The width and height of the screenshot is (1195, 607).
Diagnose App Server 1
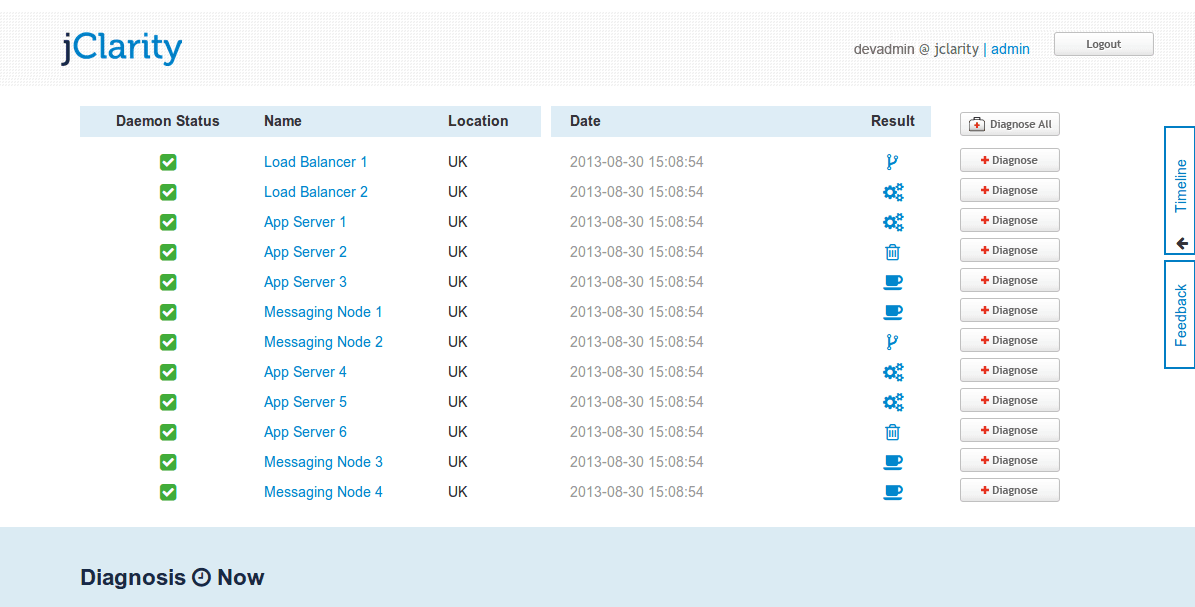pos(1010,220)
